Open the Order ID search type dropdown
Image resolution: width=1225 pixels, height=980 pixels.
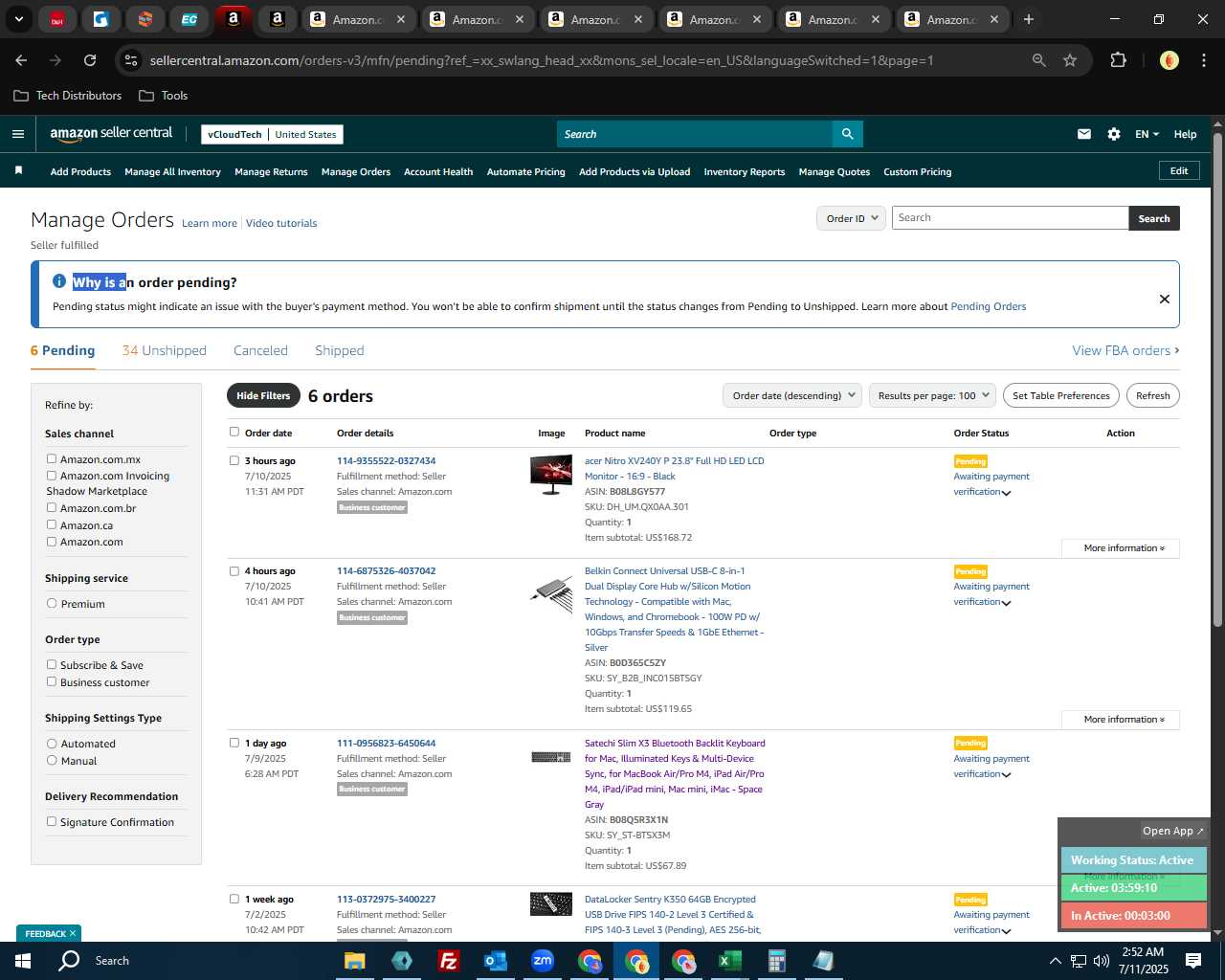851,218
